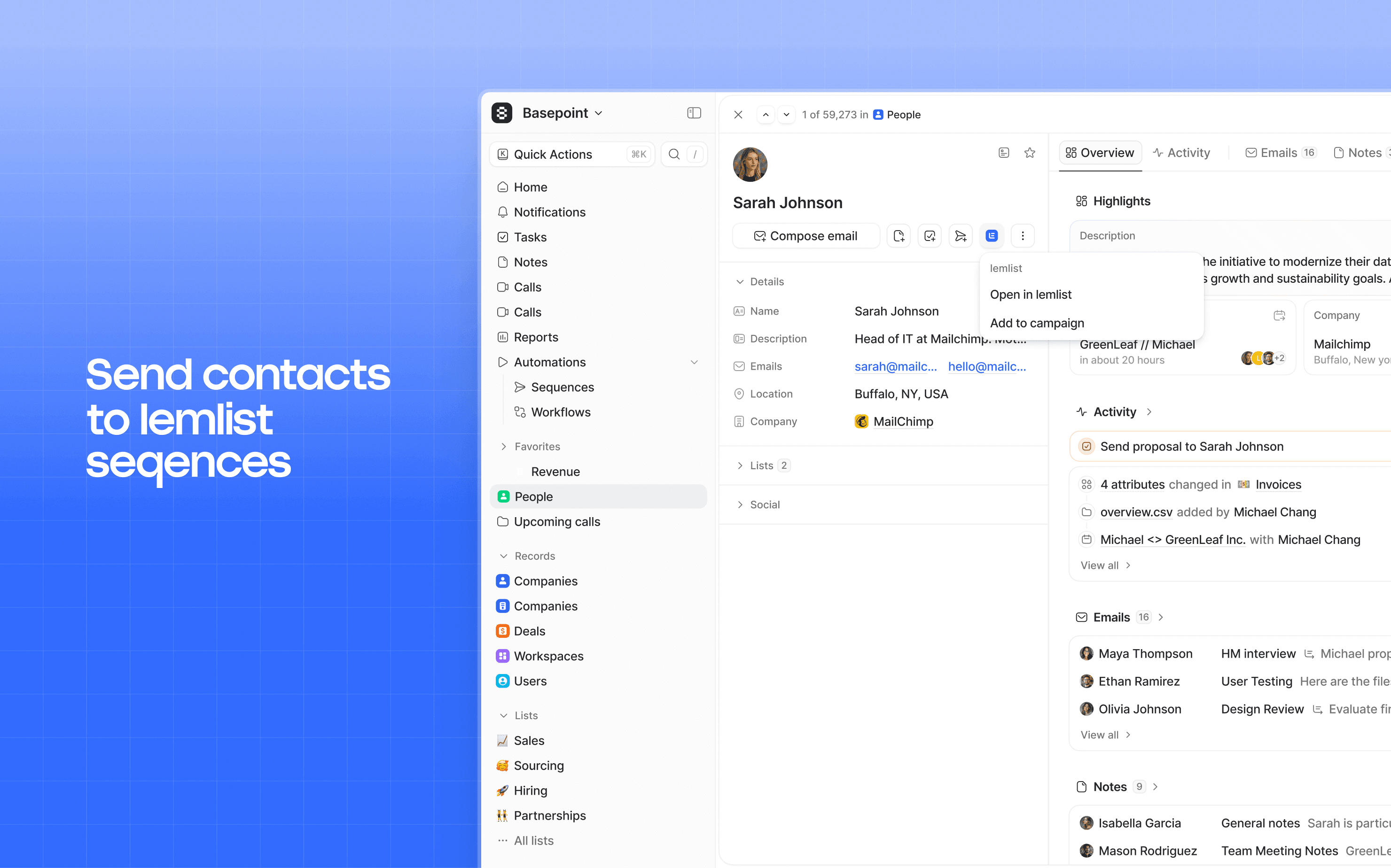Screen dimensions: 1391x868
Task: Switch to the Overview tab
Action: click(x=1100, y=153)
